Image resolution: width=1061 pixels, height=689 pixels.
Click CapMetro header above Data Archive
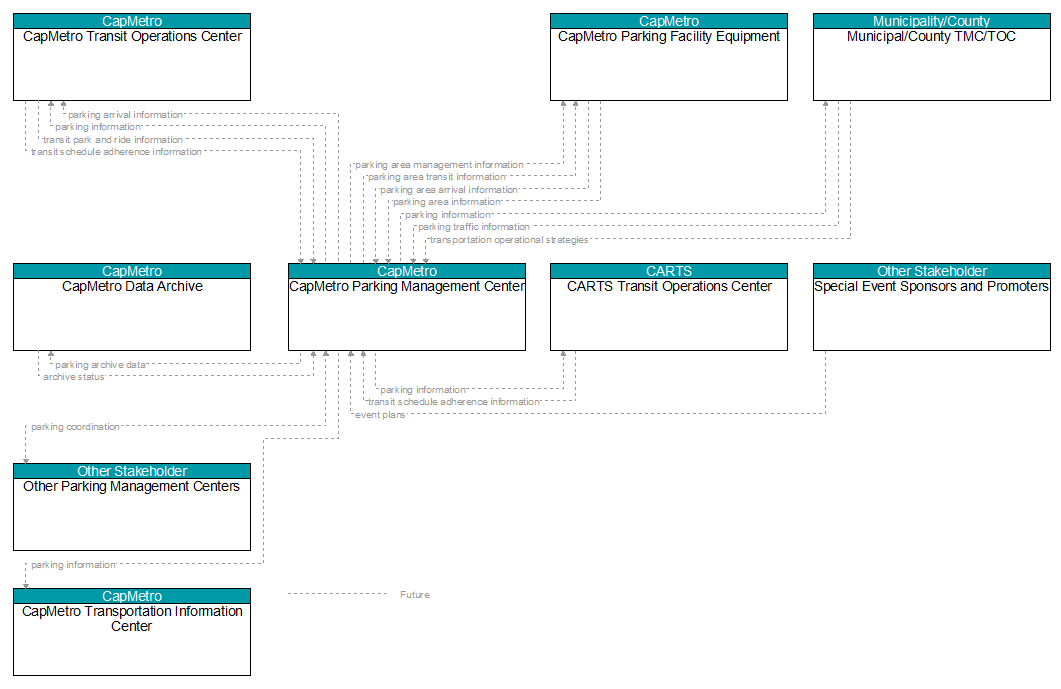coord(132,271)
